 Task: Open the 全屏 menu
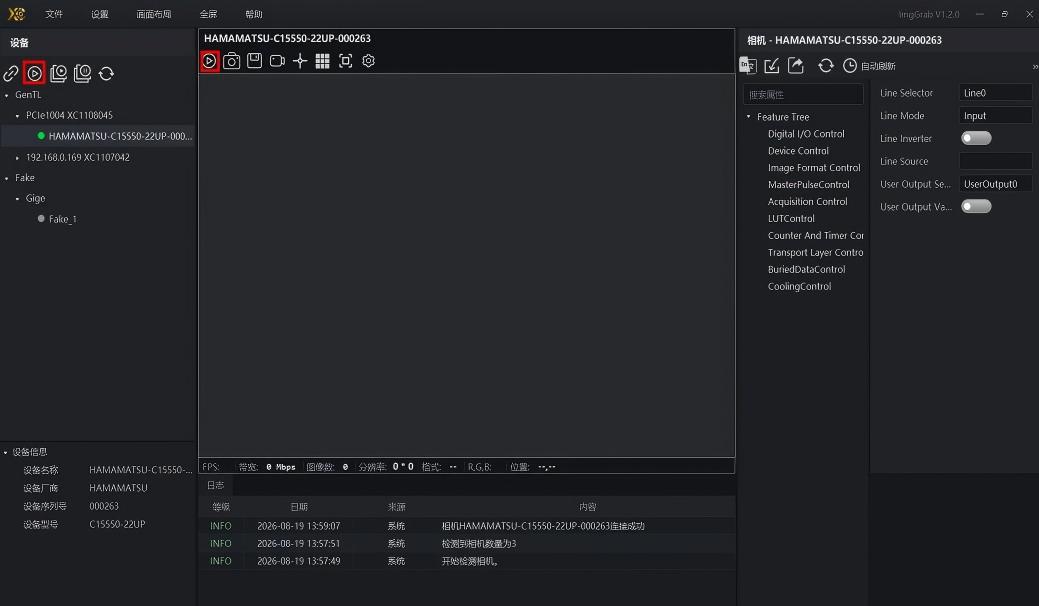click(208, 14)
